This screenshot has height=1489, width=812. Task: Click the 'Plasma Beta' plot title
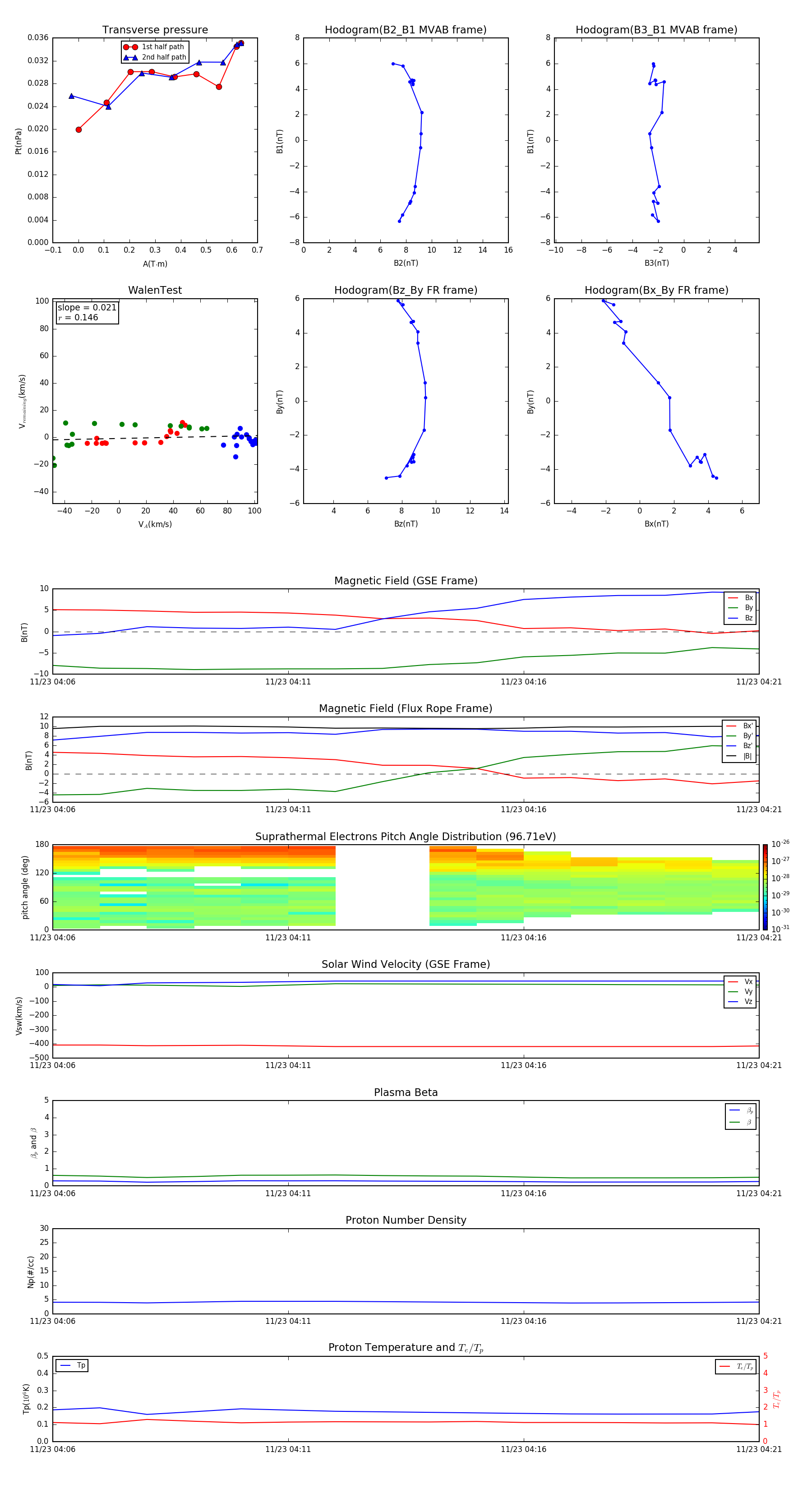point(406,1093)
